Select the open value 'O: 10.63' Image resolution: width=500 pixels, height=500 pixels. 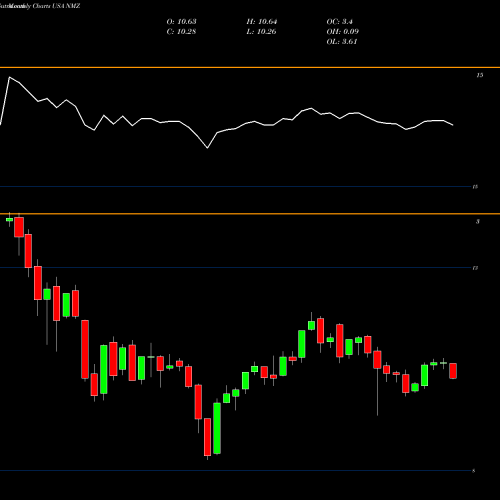181,22
